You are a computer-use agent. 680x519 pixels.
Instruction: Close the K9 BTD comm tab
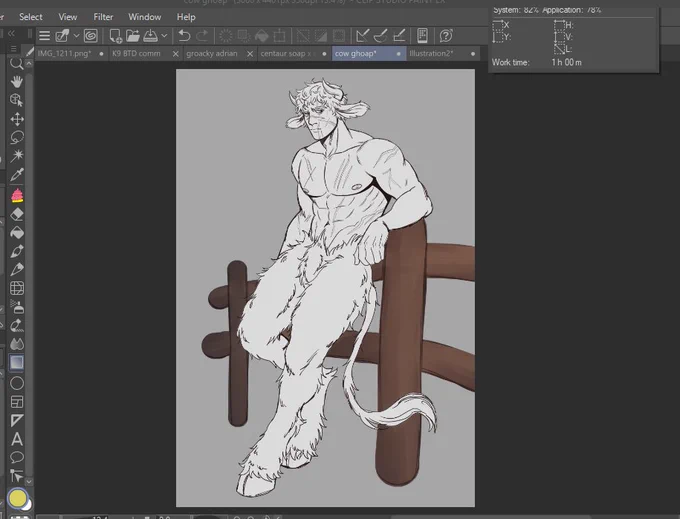click(175, 54)
